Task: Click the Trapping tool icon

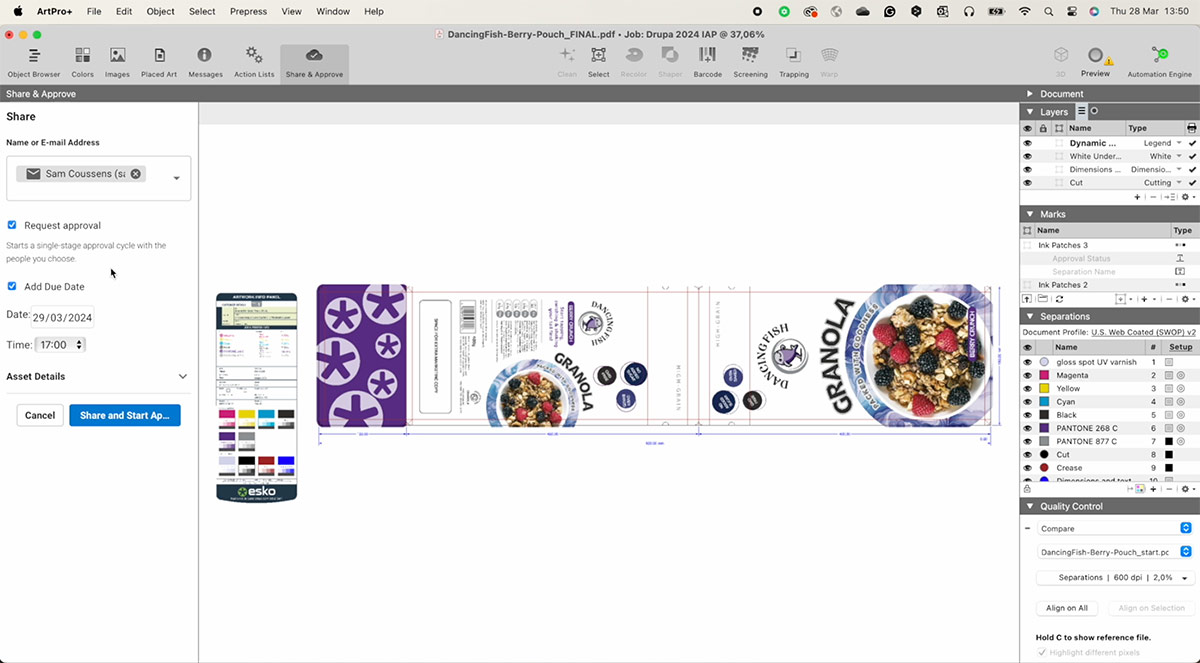Action: 793,62
